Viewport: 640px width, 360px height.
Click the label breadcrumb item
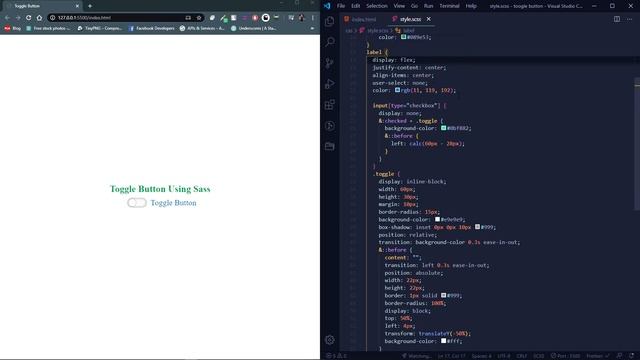[x=405, y=31]
